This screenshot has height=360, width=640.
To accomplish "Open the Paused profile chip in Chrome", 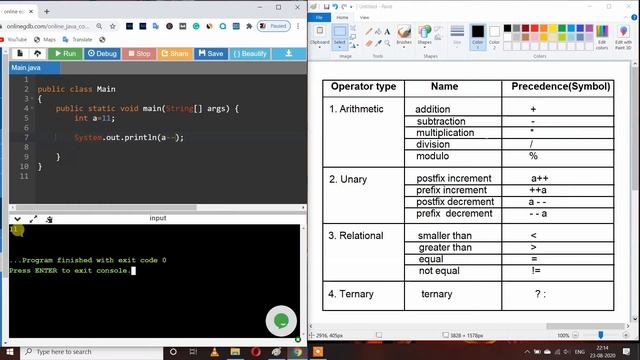I will click(x=274, y=26).
